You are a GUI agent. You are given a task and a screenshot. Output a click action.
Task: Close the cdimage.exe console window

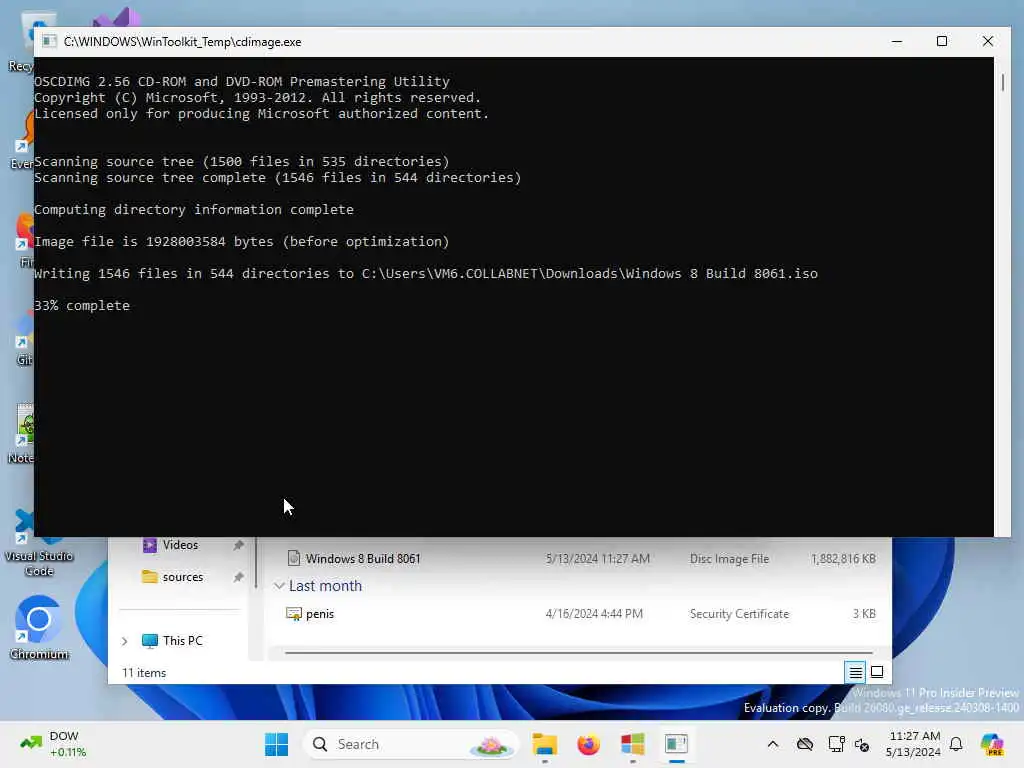pos(987,41)
